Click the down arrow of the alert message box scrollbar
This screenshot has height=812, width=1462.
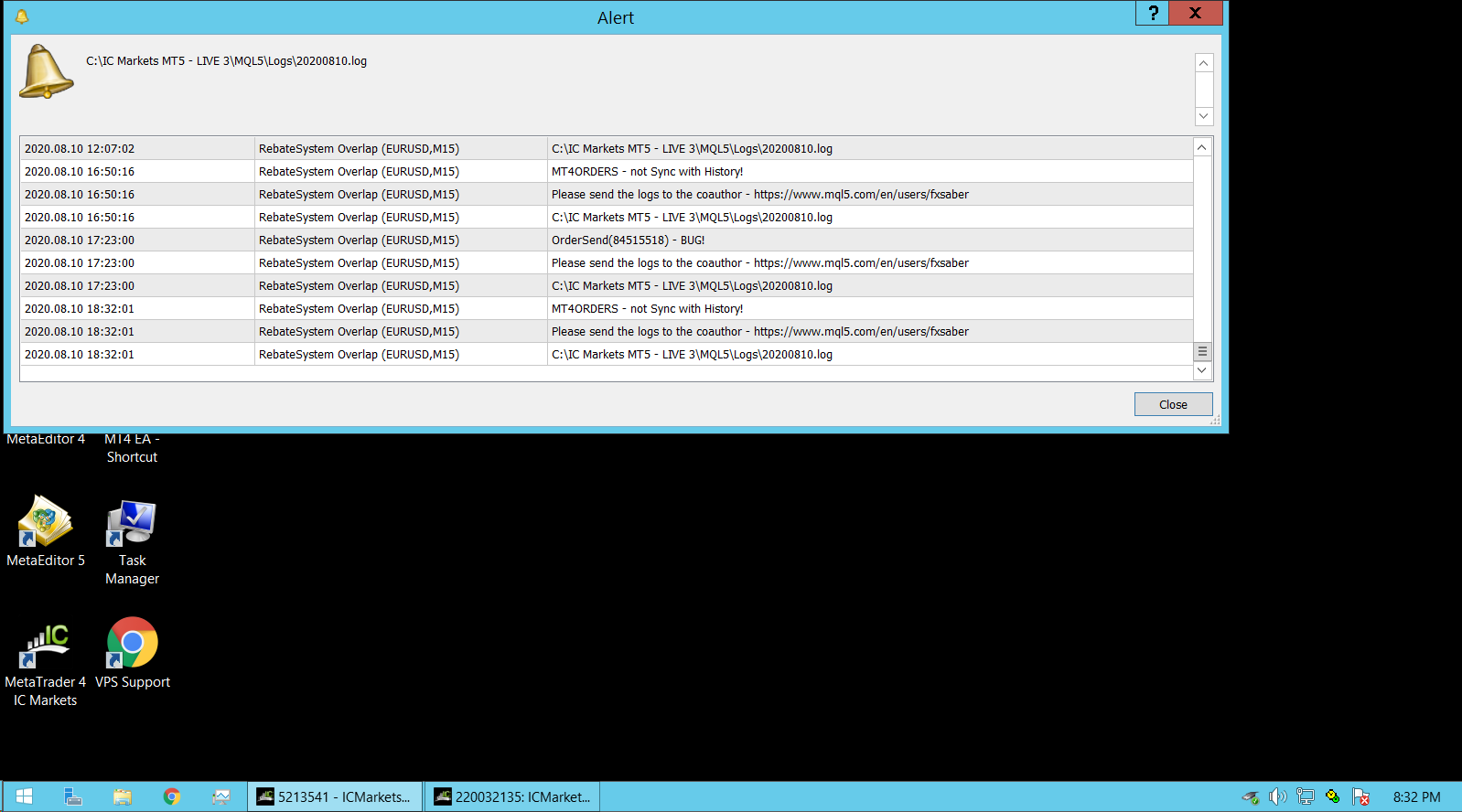1204,116
